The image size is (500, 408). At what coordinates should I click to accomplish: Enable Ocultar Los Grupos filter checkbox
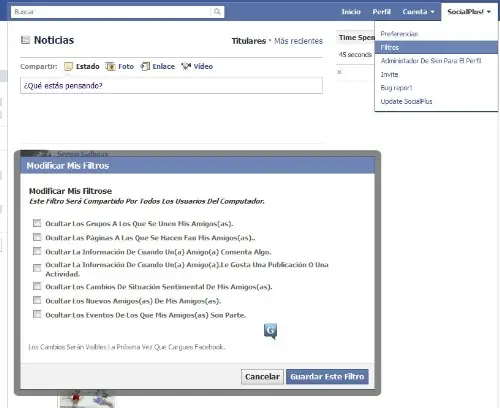(x=37, y=223)
